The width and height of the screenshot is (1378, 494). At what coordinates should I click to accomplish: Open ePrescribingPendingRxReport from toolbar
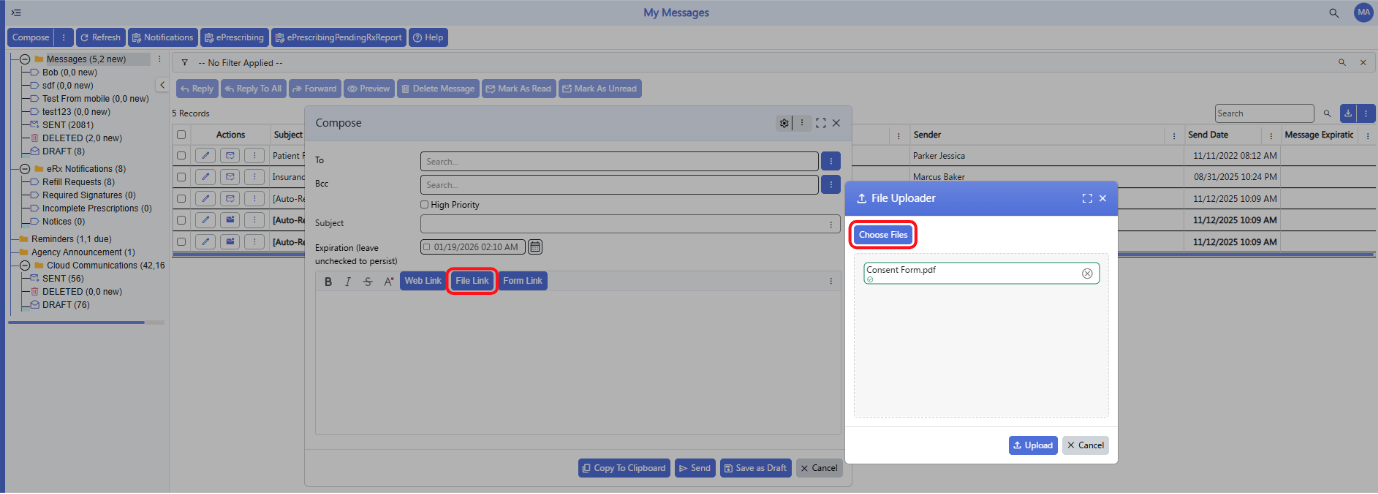click(x=338, y=37)
